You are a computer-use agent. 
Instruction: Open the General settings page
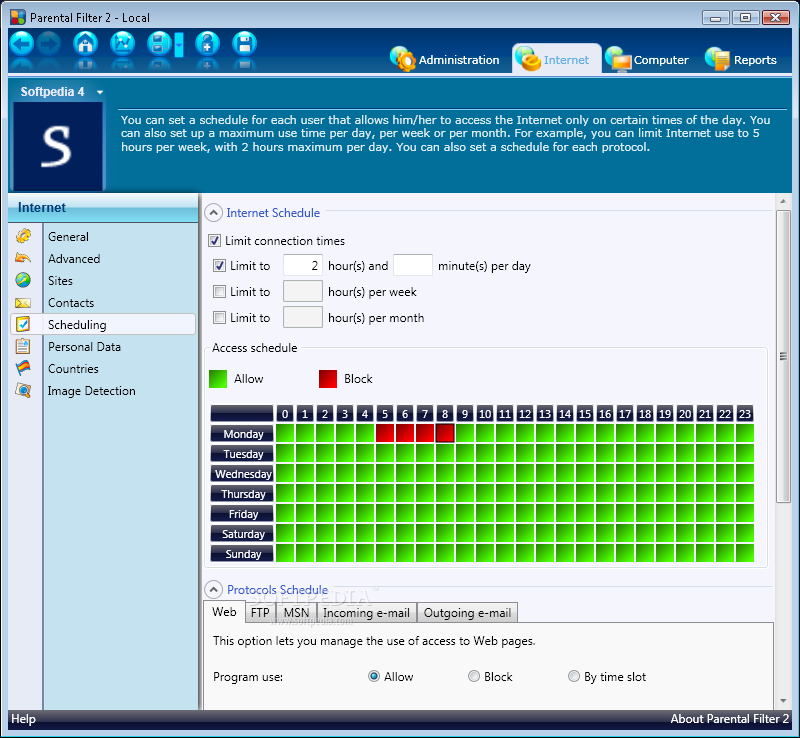point(68,237)
